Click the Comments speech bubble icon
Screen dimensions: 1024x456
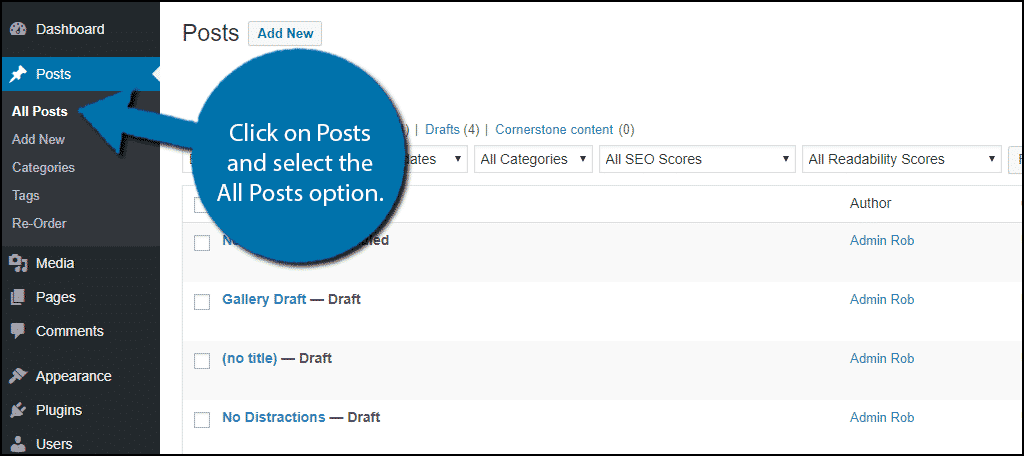pos(18,331)
